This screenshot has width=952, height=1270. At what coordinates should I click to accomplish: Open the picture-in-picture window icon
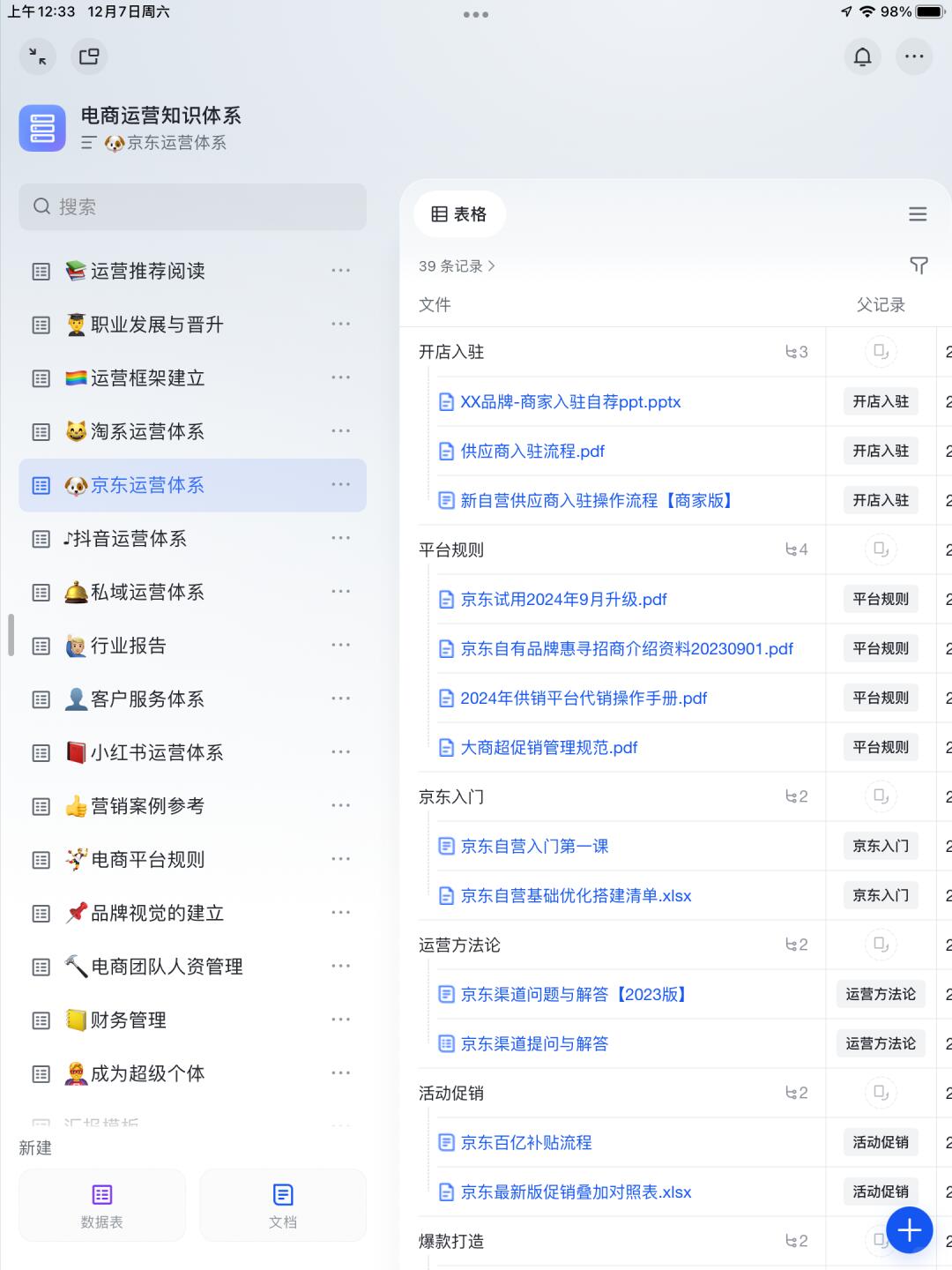(x=89, y=56)
